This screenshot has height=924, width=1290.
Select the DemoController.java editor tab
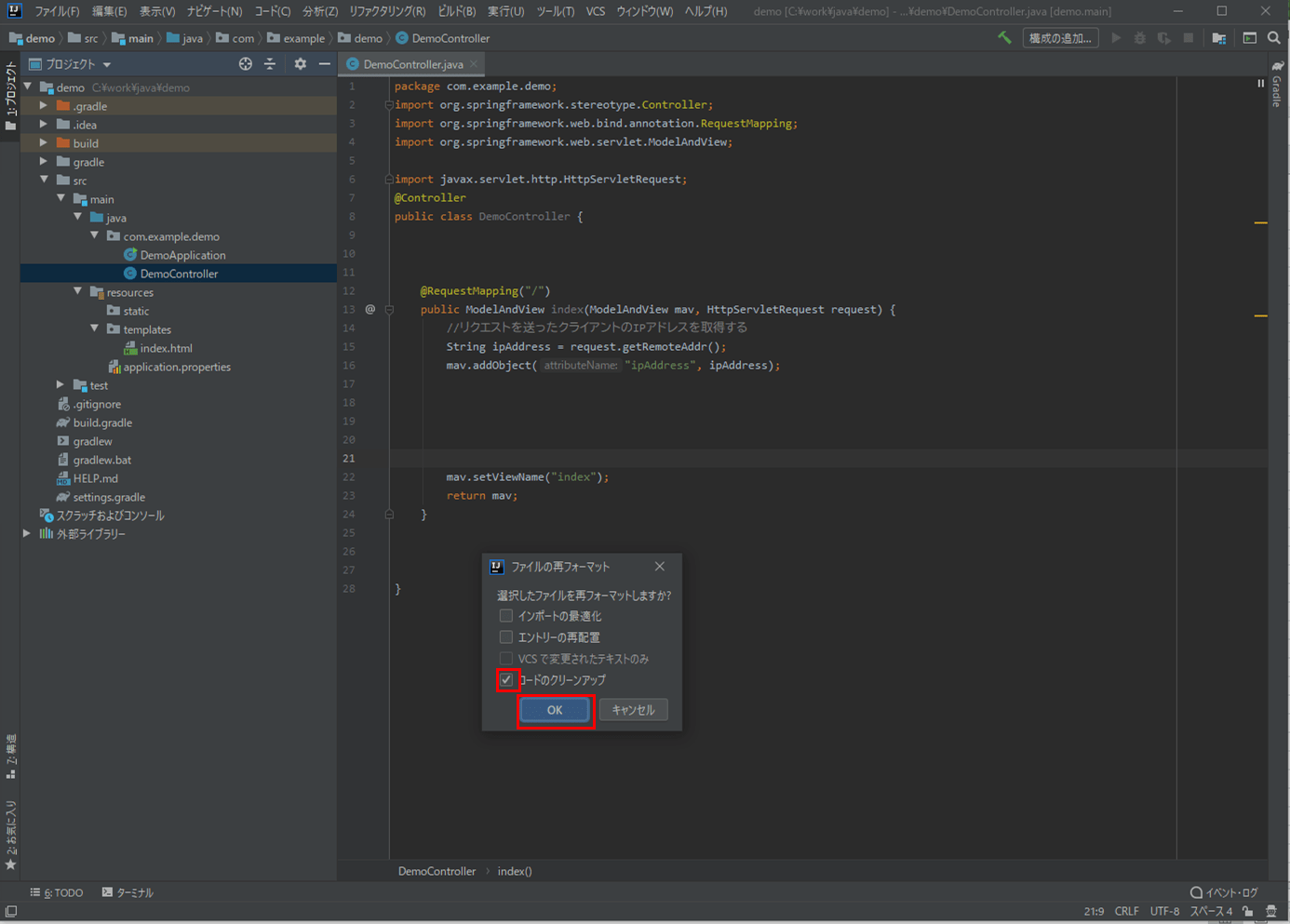pos(412,64)
